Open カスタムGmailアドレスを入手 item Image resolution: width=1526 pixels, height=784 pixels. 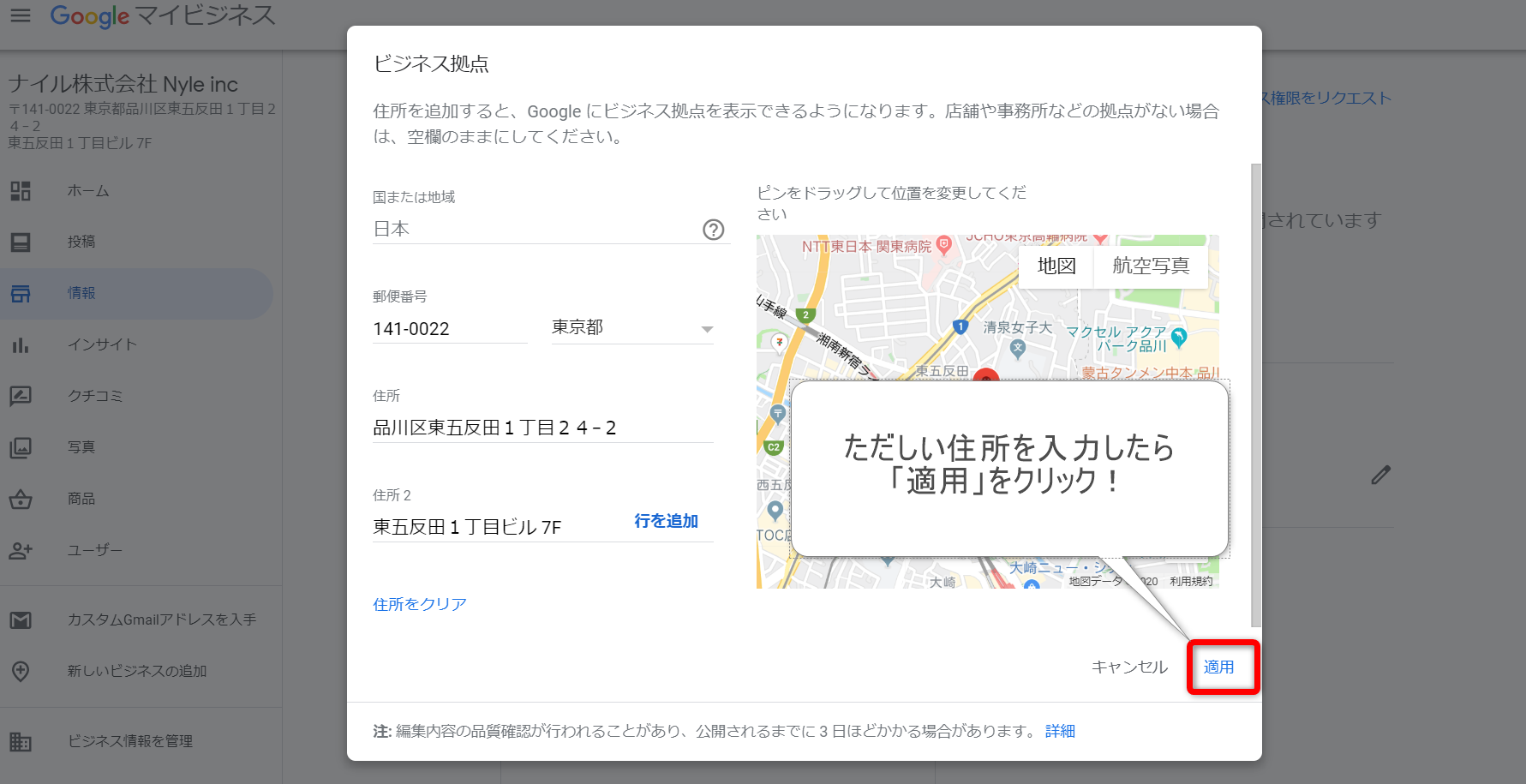click(162, 619)
